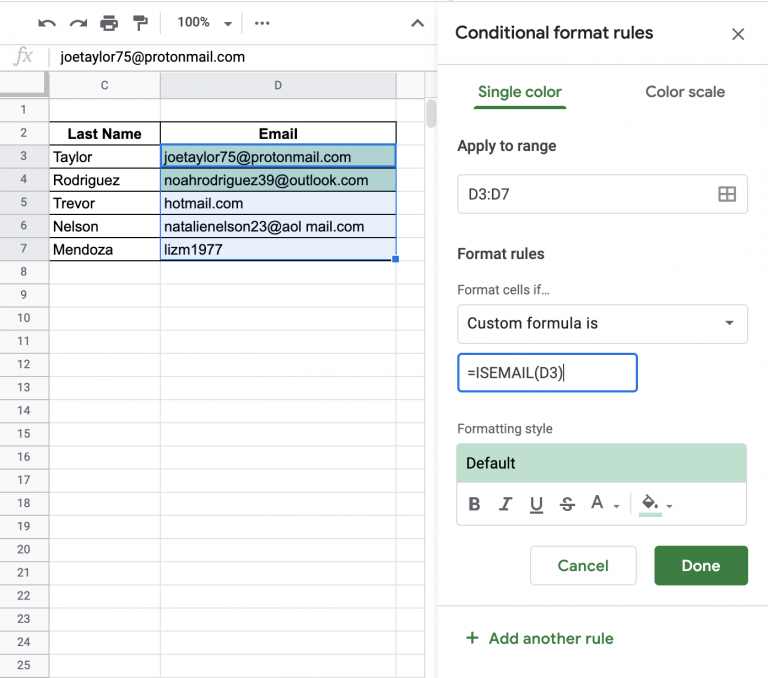Open the text color dropdown

click(605, 503)
